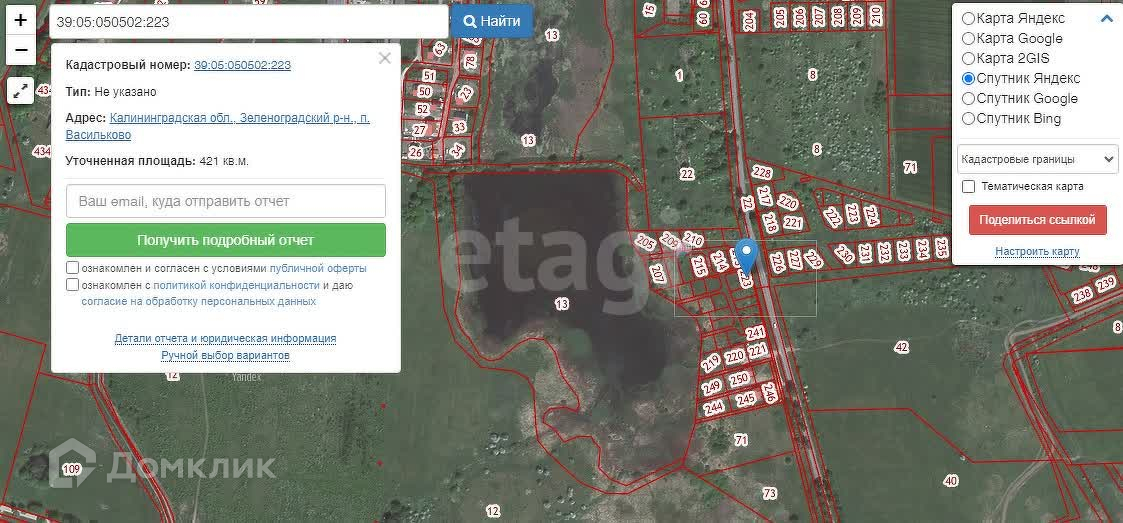Open политикой конфиденциальности link

pyautogui.click(x=236, y=286)
